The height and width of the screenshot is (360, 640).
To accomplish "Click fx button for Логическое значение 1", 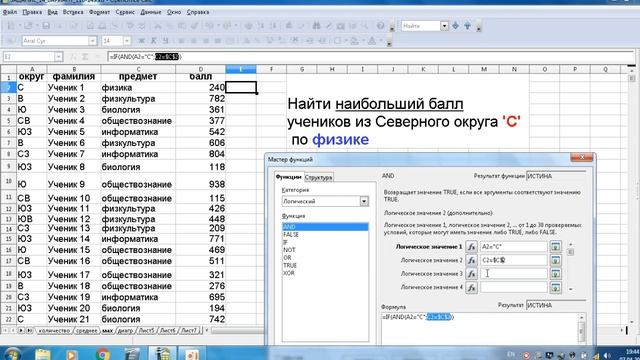I will (x=471, y=247).
